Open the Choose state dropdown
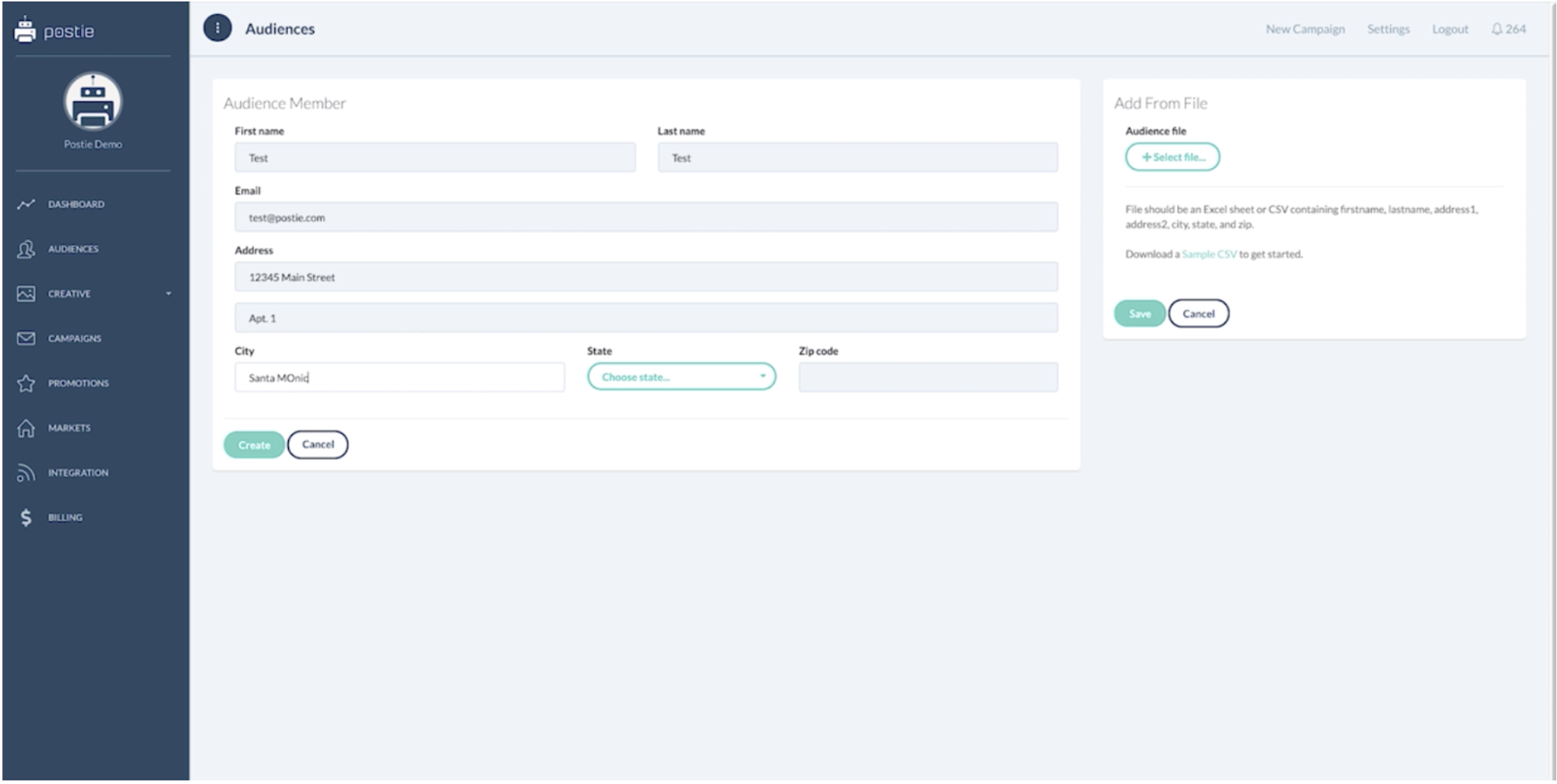Viewport: 1557px width, 784px height. pos(681,377)
